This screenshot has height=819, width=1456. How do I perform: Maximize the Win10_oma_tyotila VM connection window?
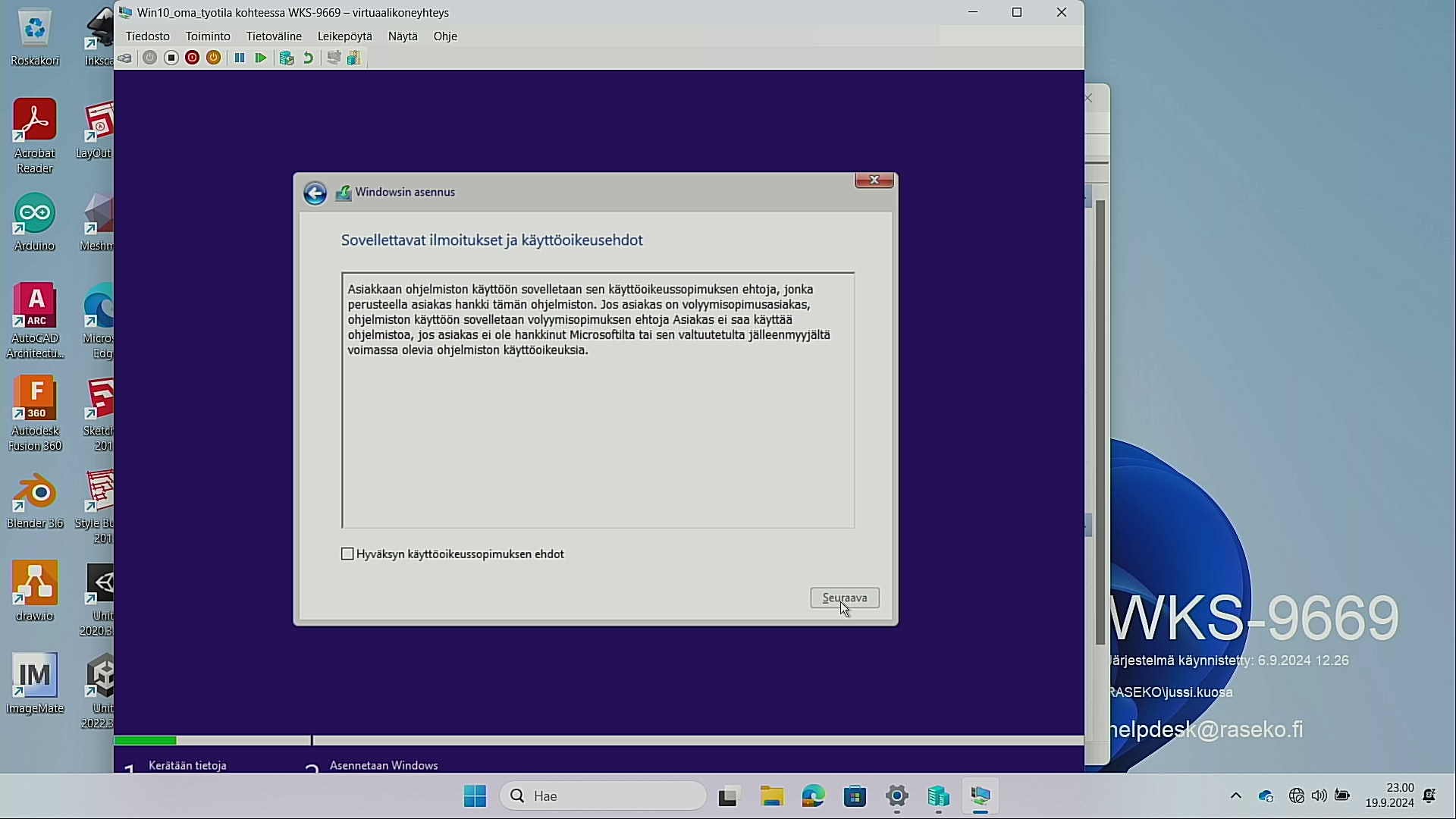pyautogui.click(x=1017, y=13)
